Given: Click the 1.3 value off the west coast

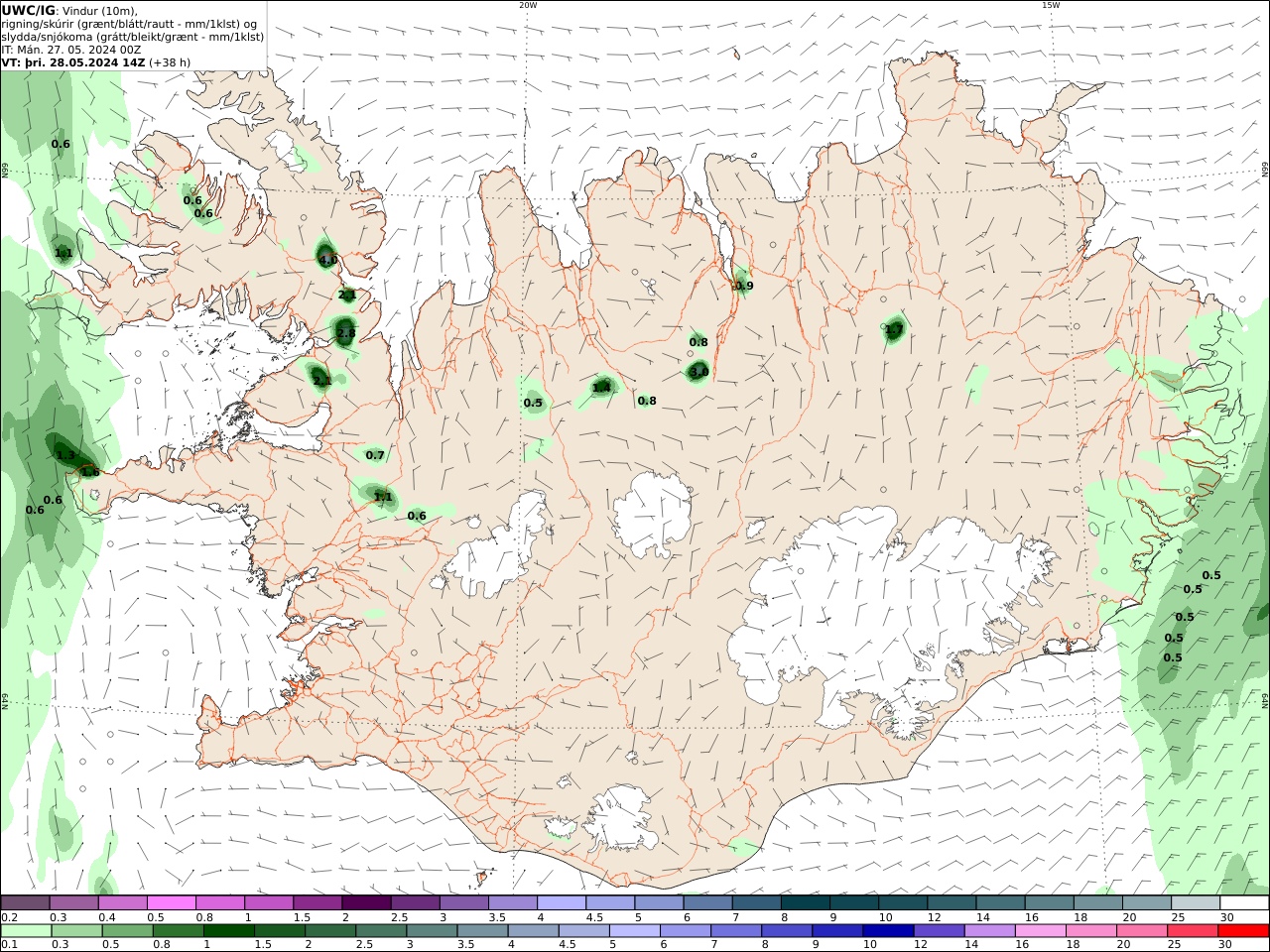Looking at the screenshot, I should [x=65, y=456].
